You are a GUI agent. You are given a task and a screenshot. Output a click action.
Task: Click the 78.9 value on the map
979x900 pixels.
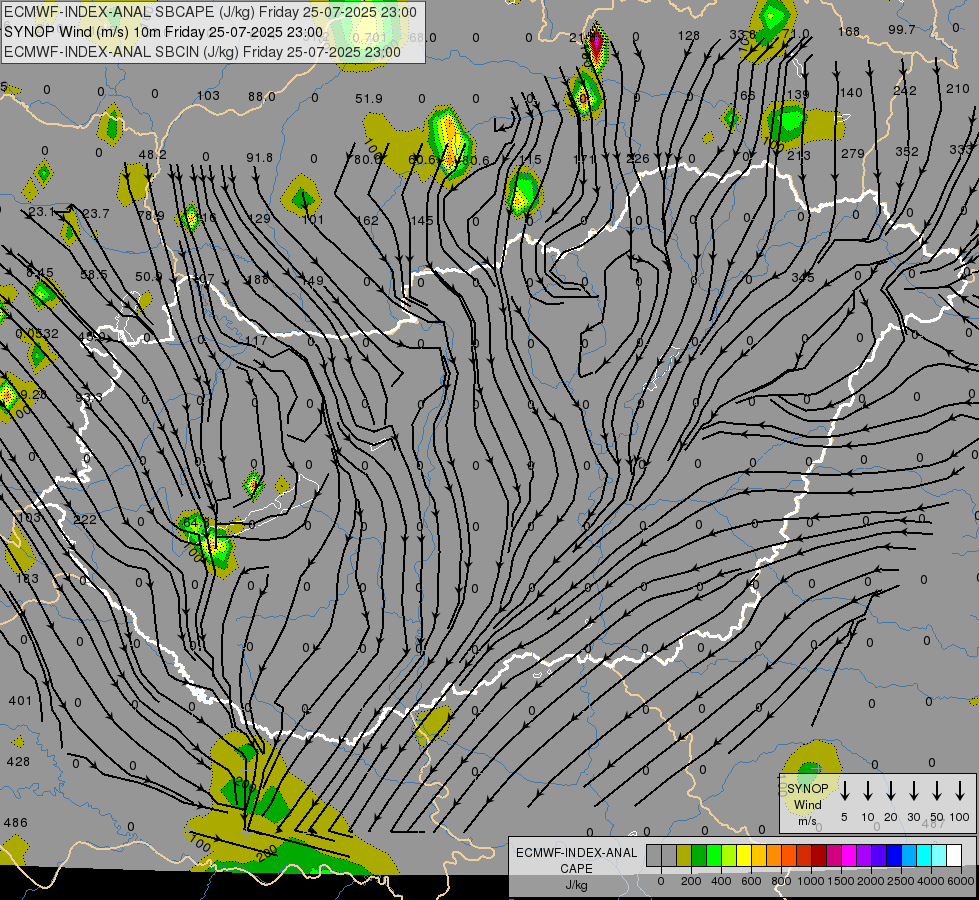pyautogui.click(x=150, y=215)
